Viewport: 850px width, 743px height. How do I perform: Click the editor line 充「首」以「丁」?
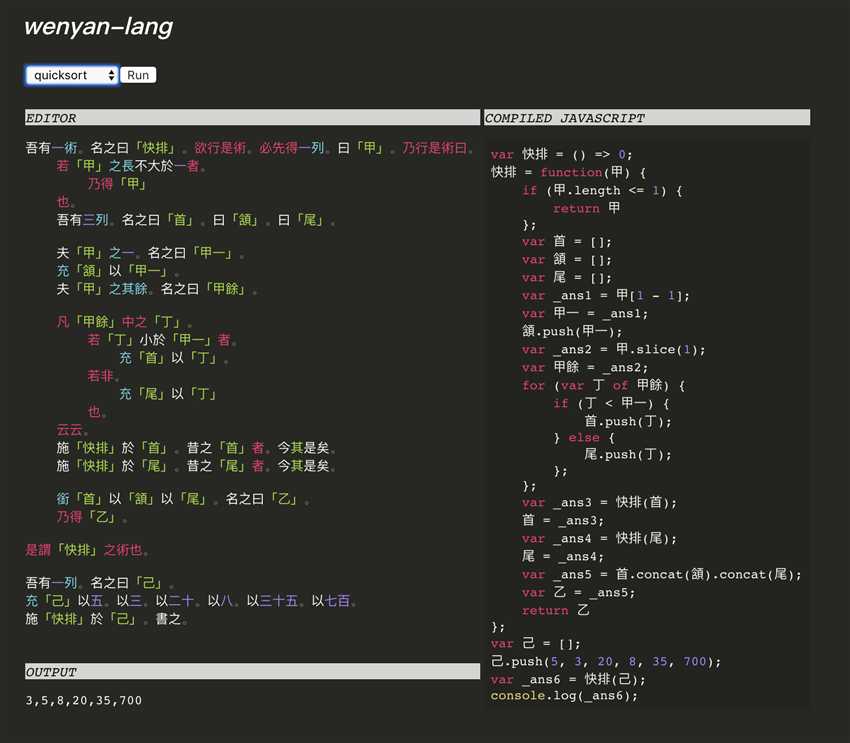(x=173, y=358)
